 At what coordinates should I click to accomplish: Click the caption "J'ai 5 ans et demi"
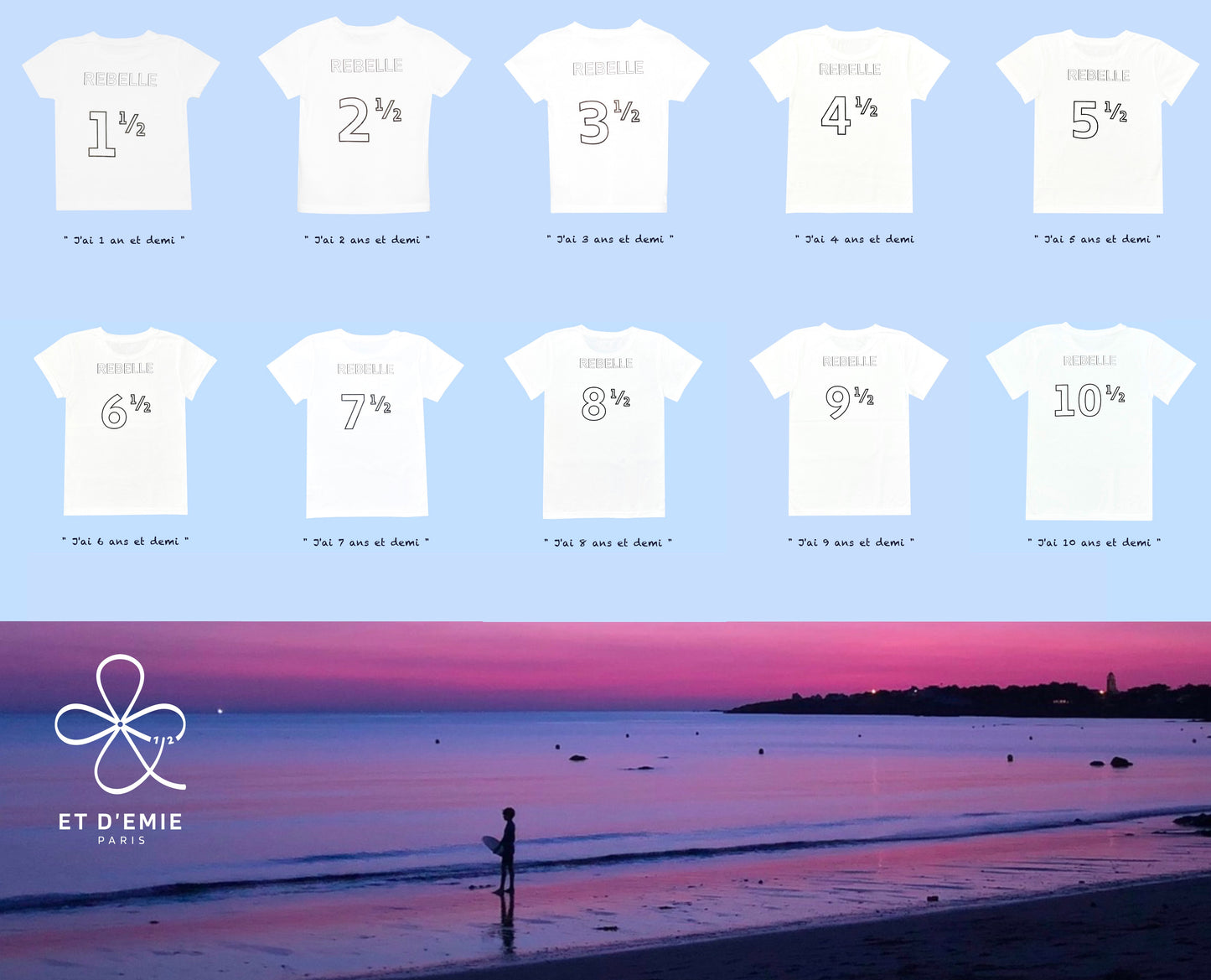point(1095,239)
